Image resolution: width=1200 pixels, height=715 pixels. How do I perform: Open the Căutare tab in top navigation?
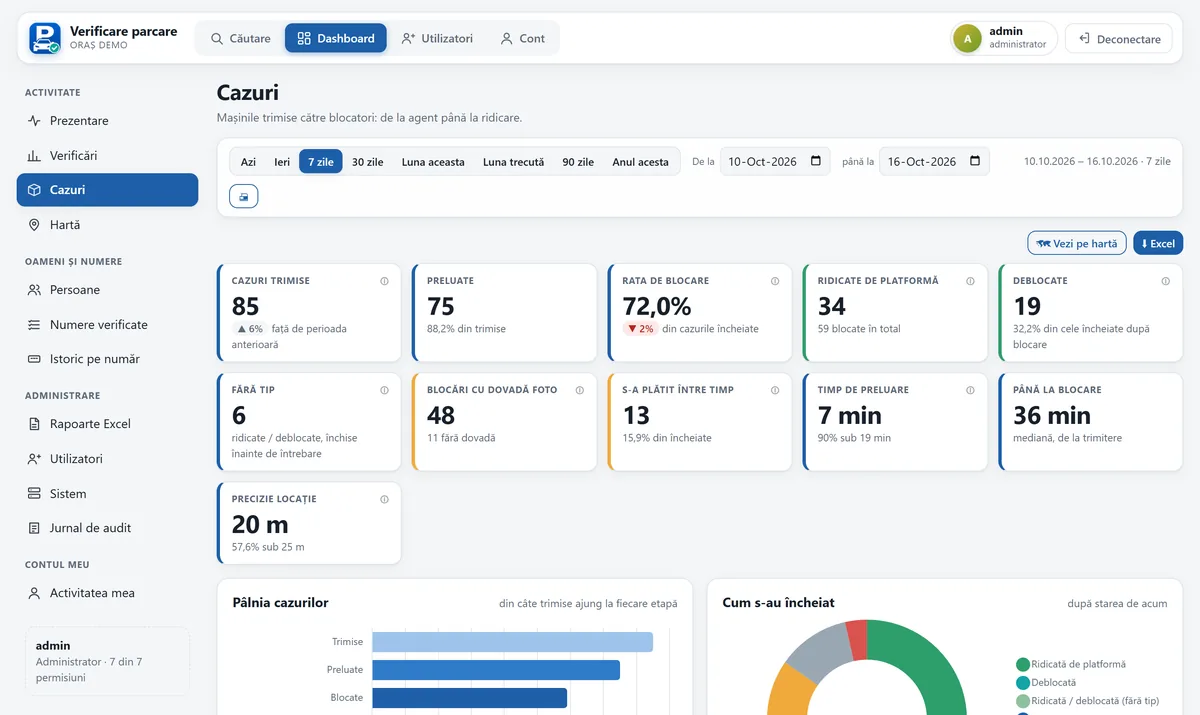[x=241, y=38]
